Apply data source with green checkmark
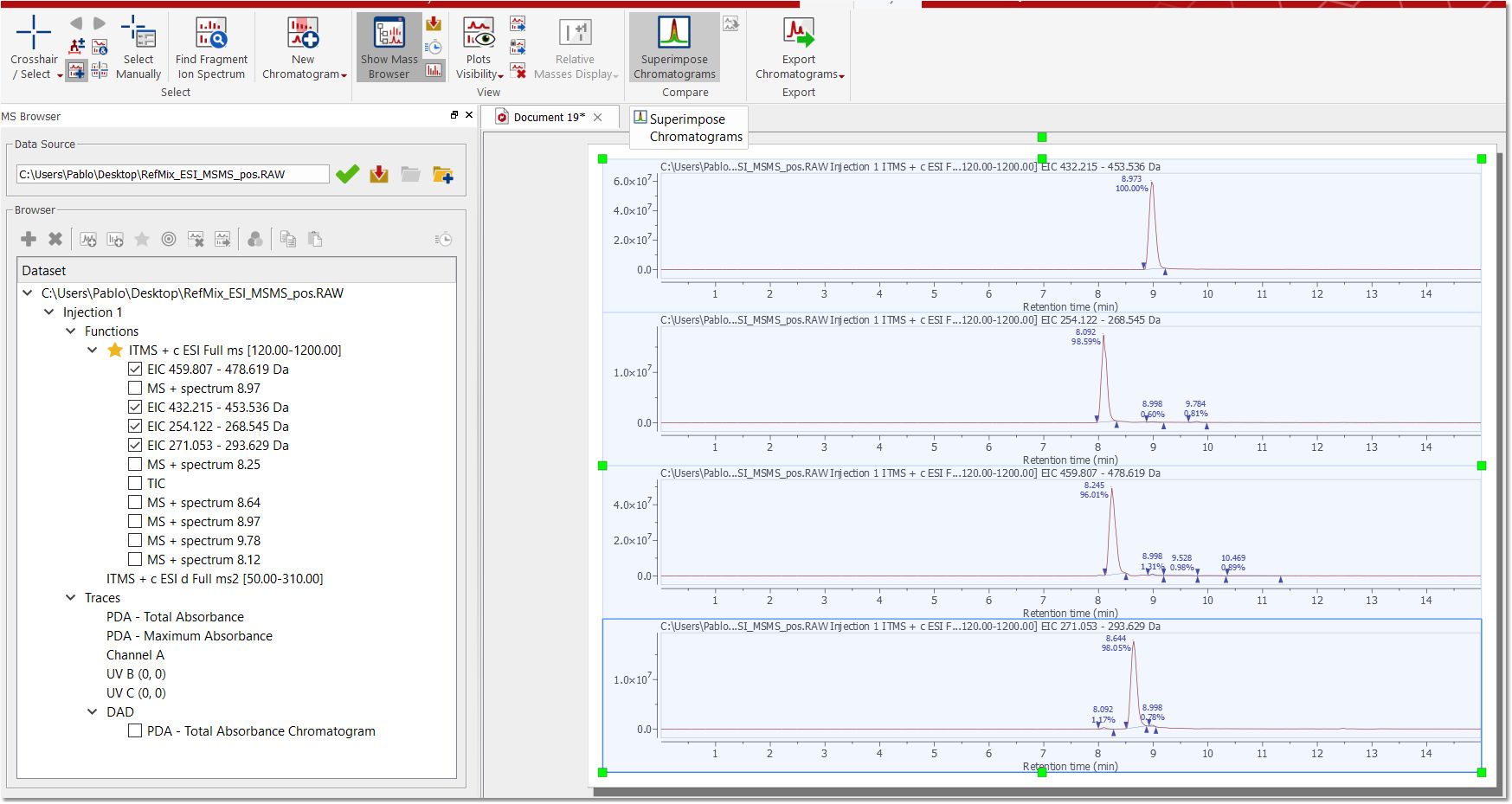This screenshot has height=804, width=1512. (347, 174)
